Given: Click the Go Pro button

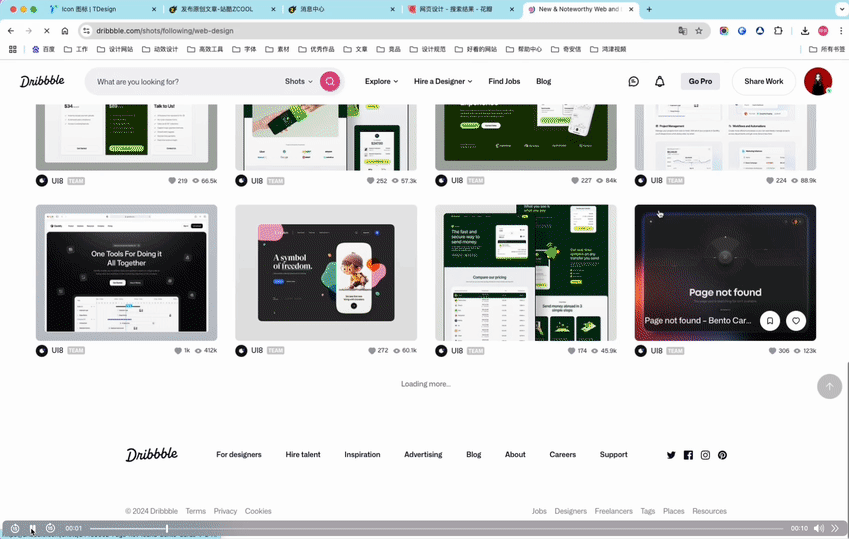Looking at the screenshot, I should tap(700, 81).
